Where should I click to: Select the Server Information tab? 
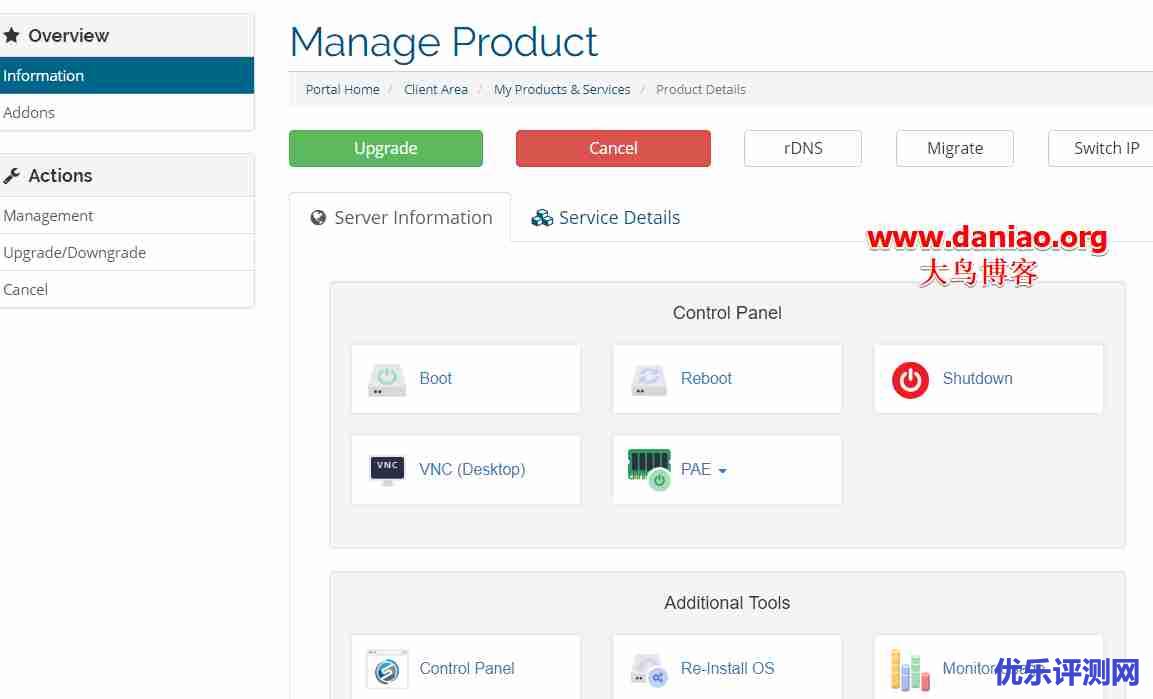(400, 218)
